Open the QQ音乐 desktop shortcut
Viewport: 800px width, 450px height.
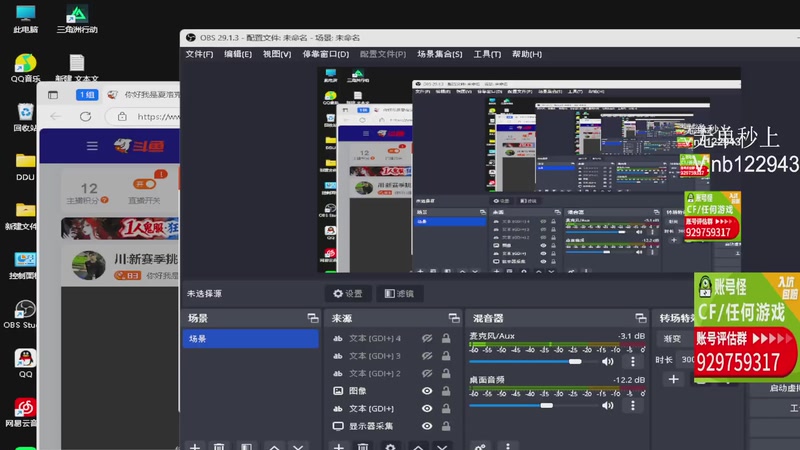(x=25, y=68)
